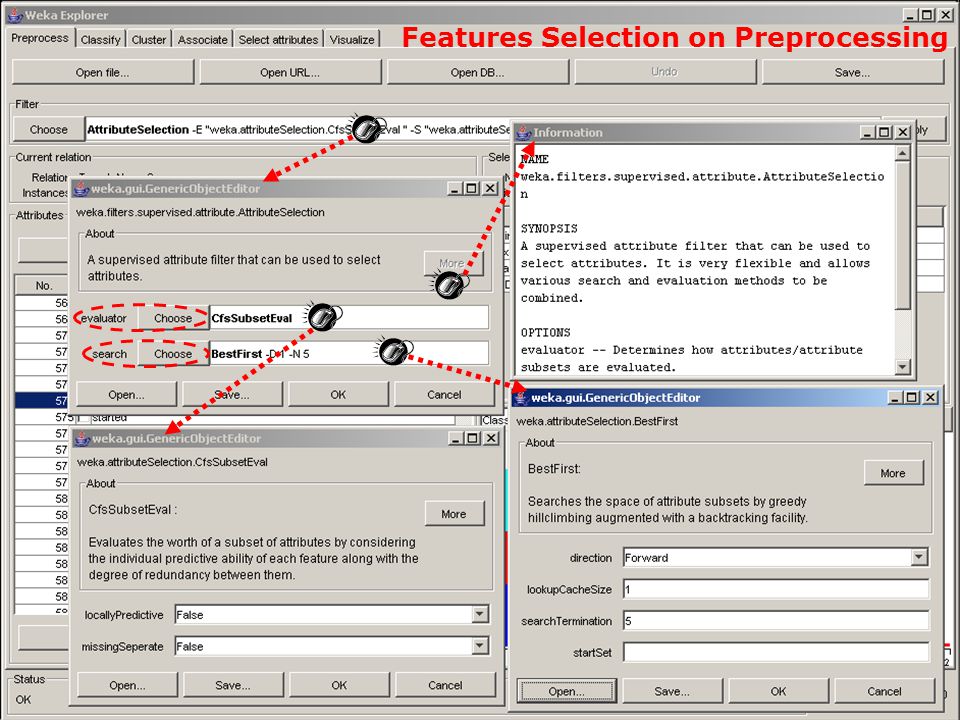This screenshot has width=960, height=720.
Task: Click the Save... button in Weka Explorer toolbar
Action: [852, 72]
